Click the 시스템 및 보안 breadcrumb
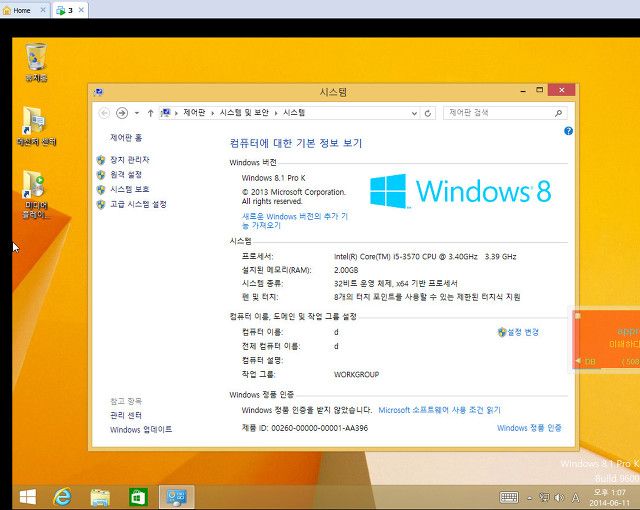 [244, 113]
